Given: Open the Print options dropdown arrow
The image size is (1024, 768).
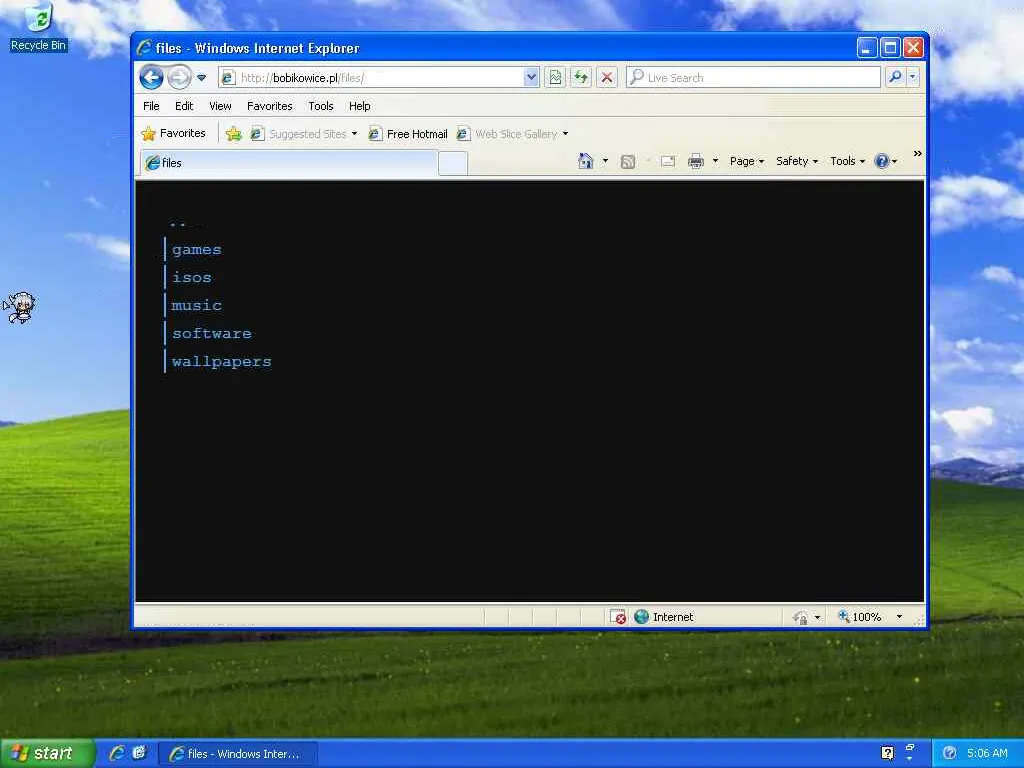Looking at the screenshot, I should (x=716, y=161).
